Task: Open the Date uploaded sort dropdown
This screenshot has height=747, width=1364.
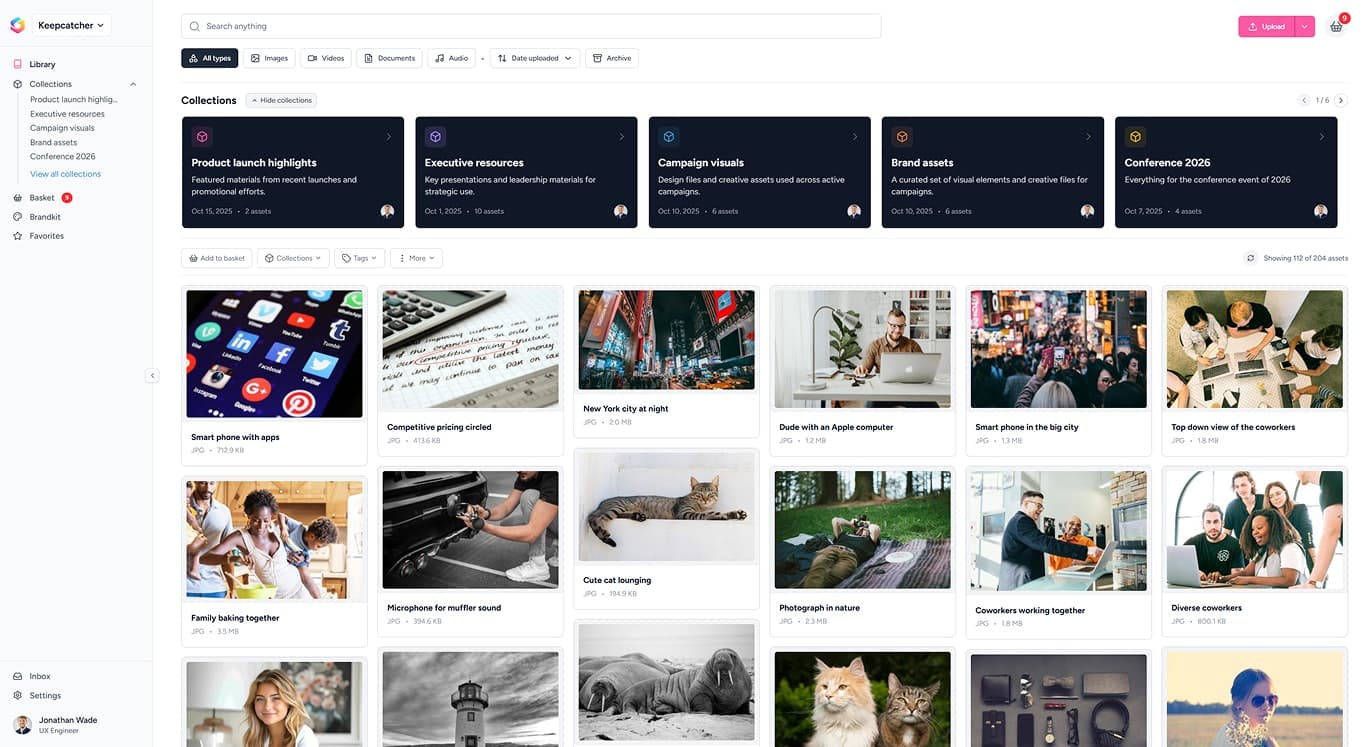Action: pos(534,58)
